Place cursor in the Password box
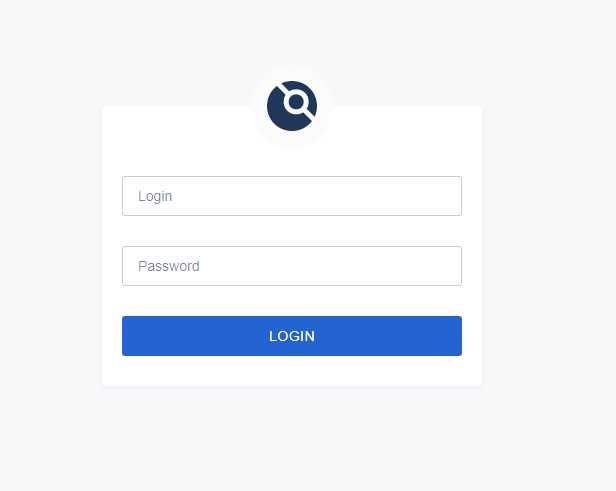Image resolution: width=616 pixels, height=491 pixels. pyautogui.click(x=292, y=266)
